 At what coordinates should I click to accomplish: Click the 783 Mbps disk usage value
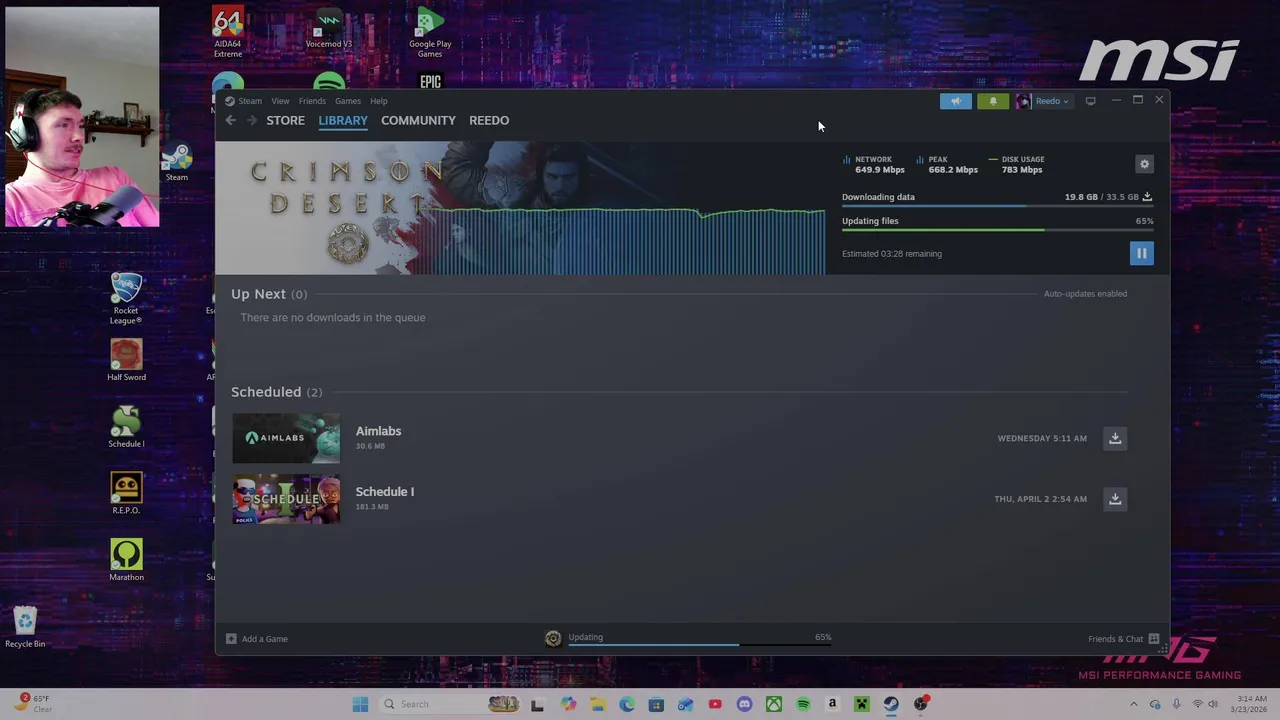(x=1022, y=170)
